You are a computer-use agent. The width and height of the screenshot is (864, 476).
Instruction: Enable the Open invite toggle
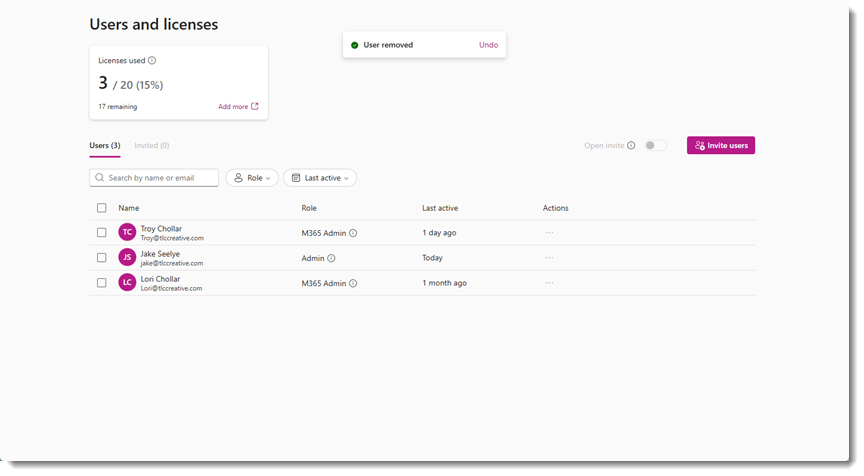[655, 146]
